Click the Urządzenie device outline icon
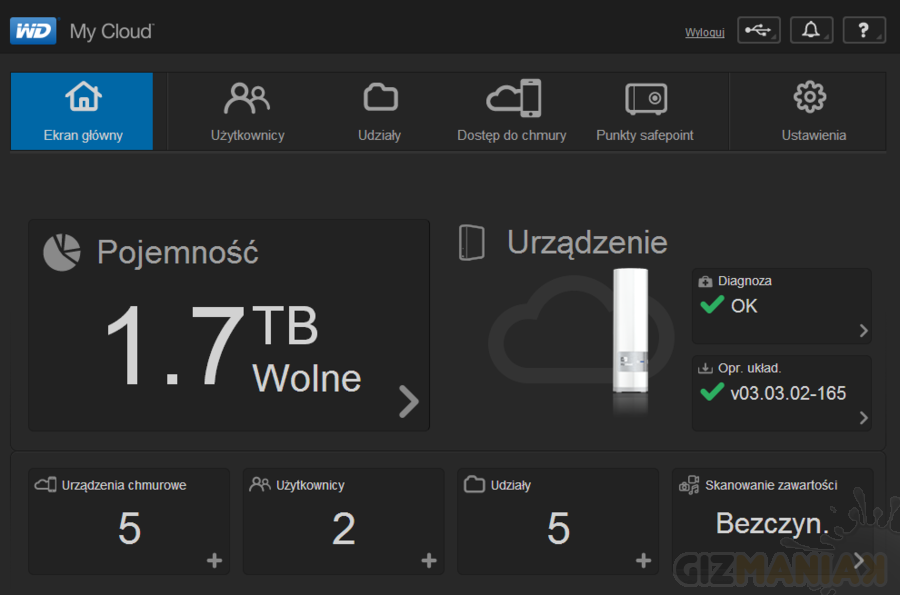The height and width of the screenshot is (595, 900). (471, 243)
